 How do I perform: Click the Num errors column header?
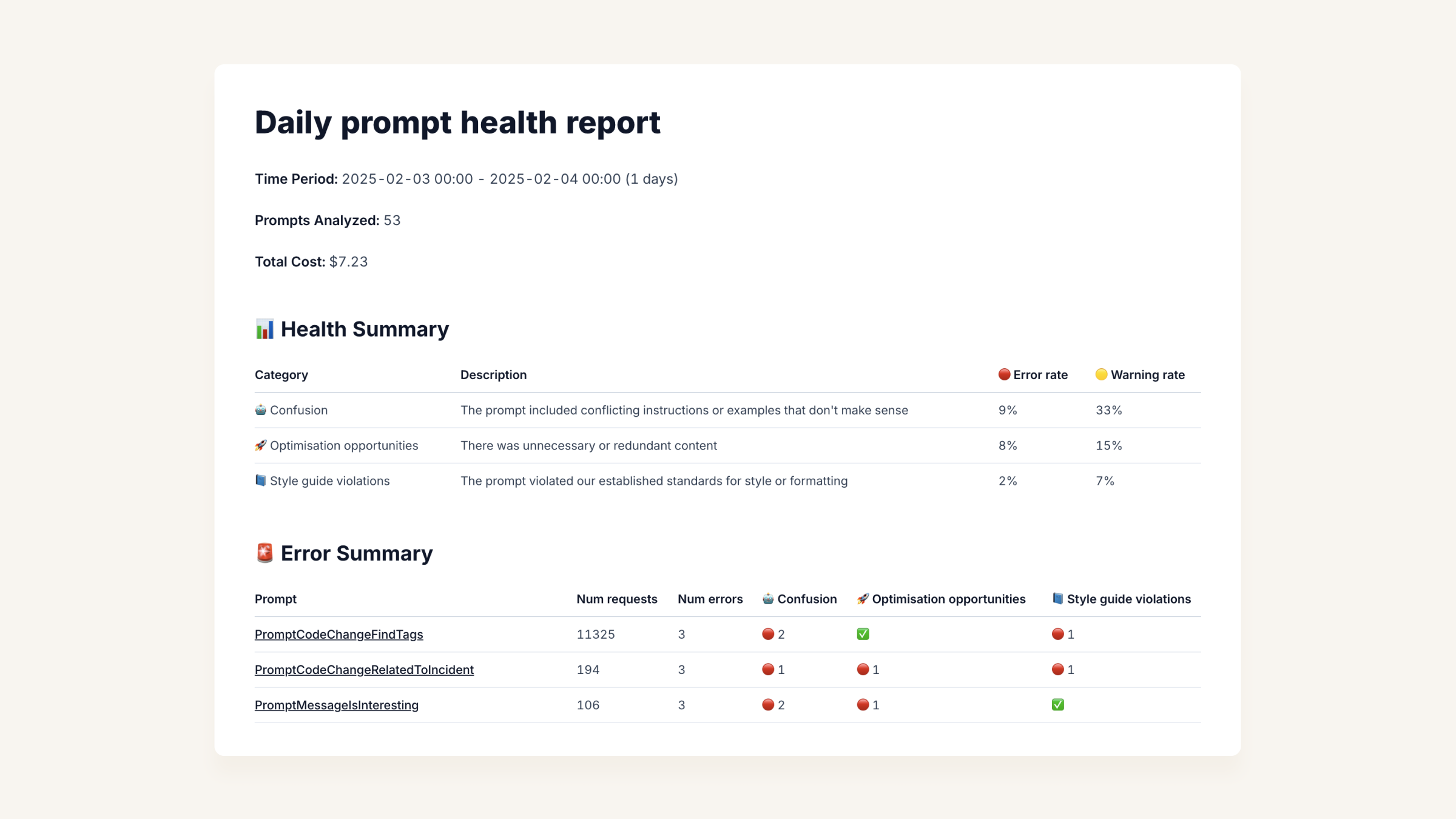tap(710, 599)
